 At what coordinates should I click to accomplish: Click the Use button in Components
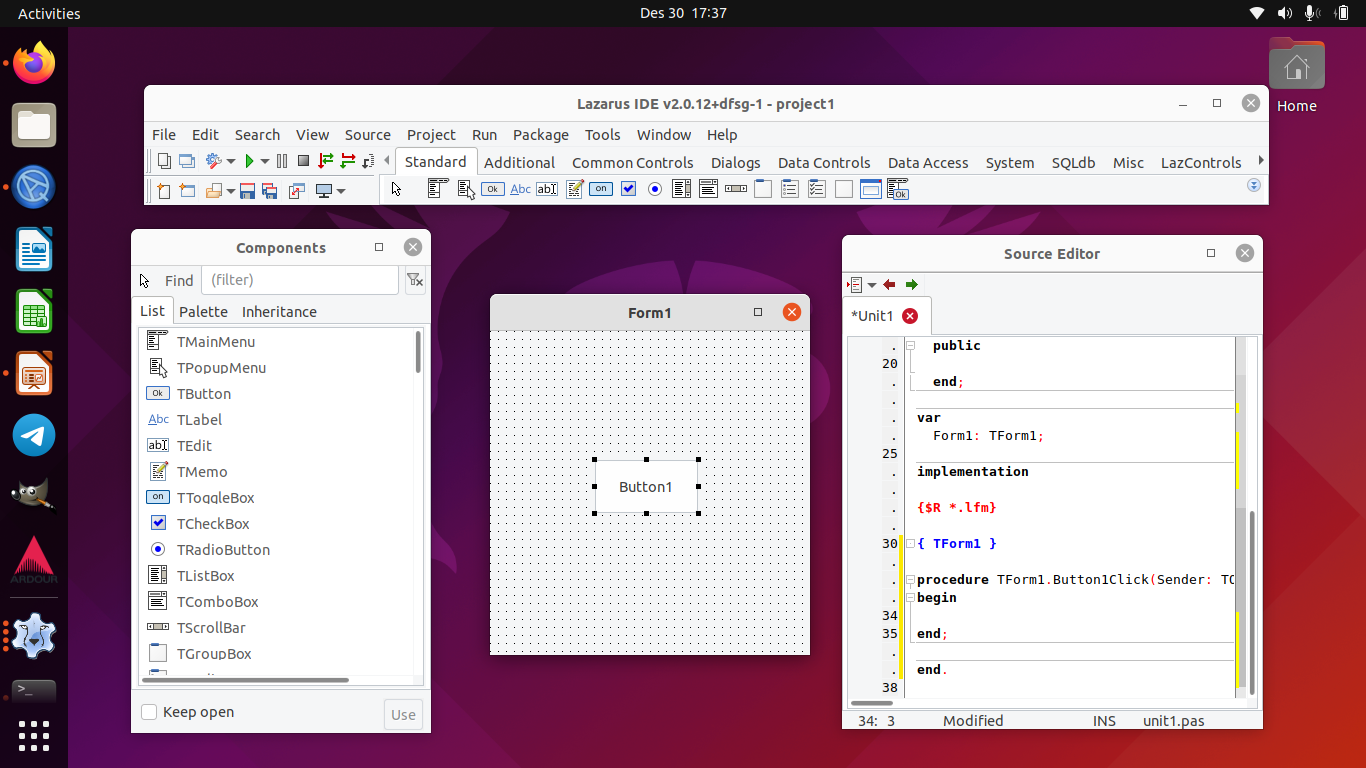point(403,714)
